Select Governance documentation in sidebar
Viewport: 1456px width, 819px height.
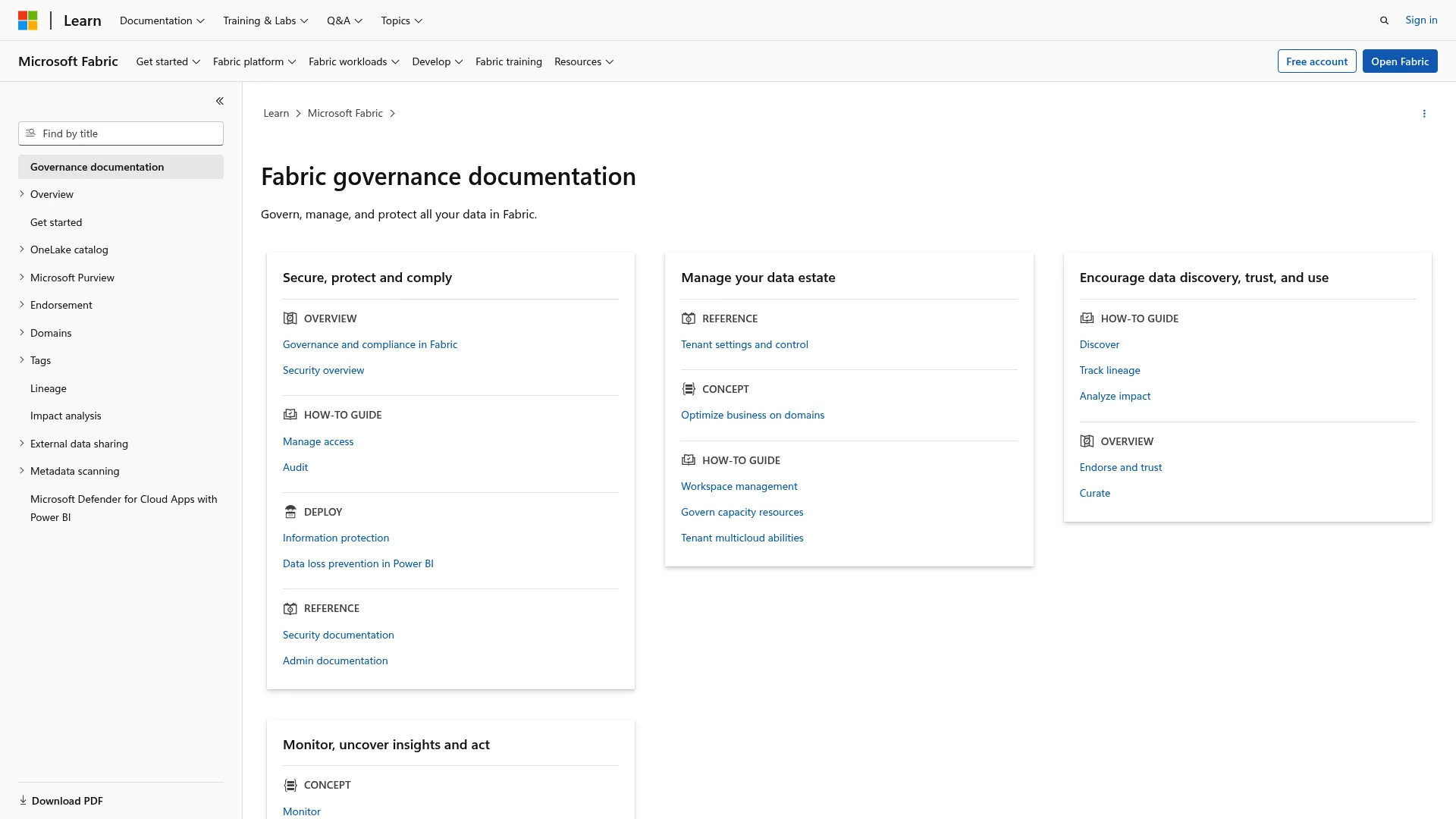click(x=121, y=167)
